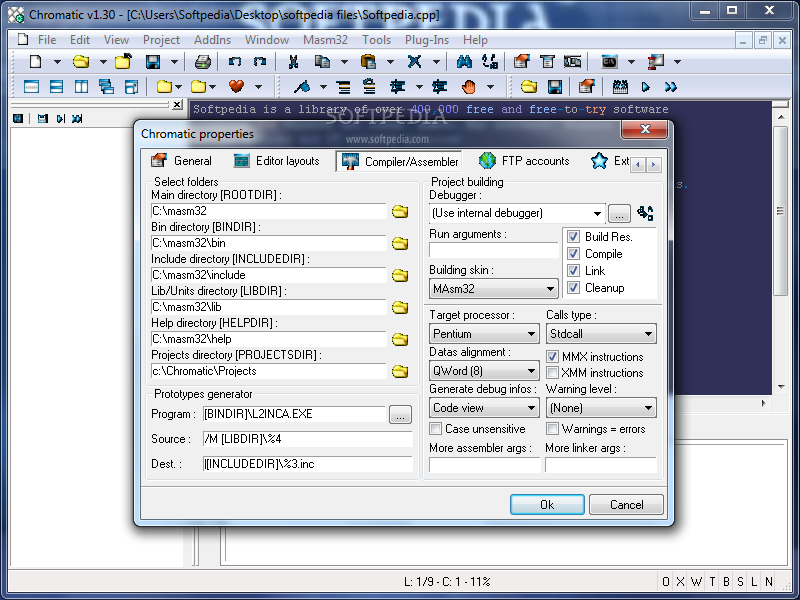Click the Delete X toolbar icon
800x600 pixels.
414,62
